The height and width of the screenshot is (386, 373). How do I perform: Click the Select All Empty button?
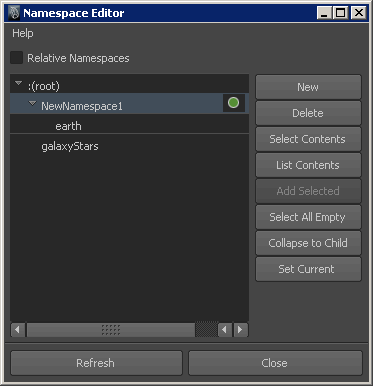[x=308, y=217]
